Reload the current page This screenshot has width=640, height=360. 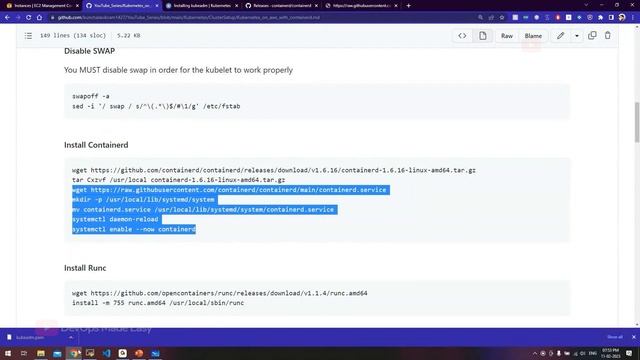(29, 18)
